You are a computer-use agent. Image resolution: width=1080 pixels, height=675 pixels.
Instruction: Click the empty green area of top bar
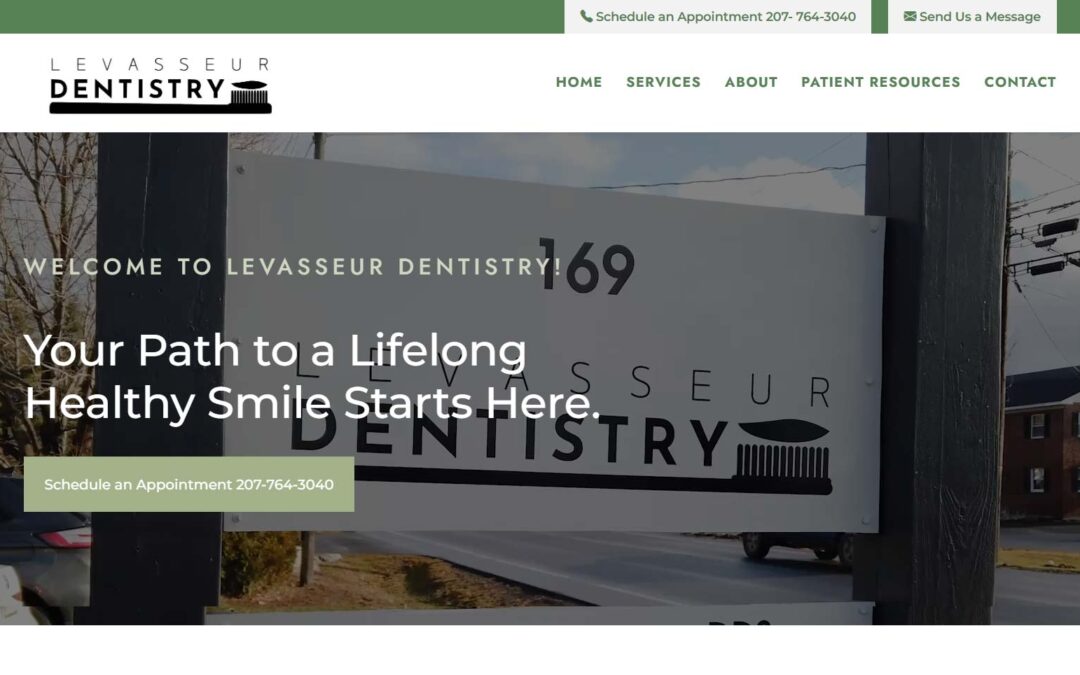click(282, 17)
